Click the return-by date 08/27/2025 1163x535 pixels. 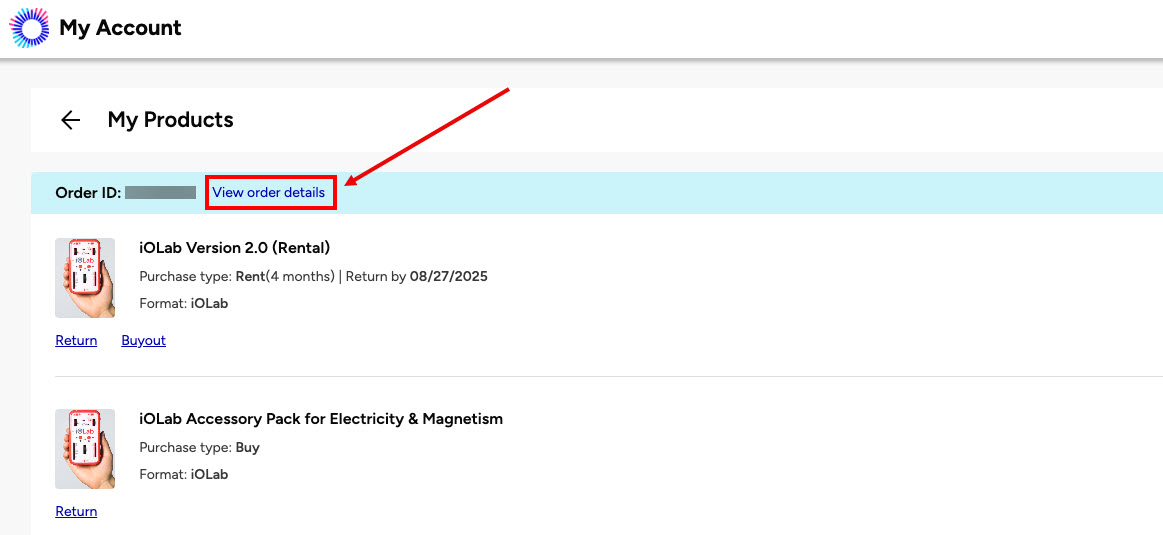[449, 276]
